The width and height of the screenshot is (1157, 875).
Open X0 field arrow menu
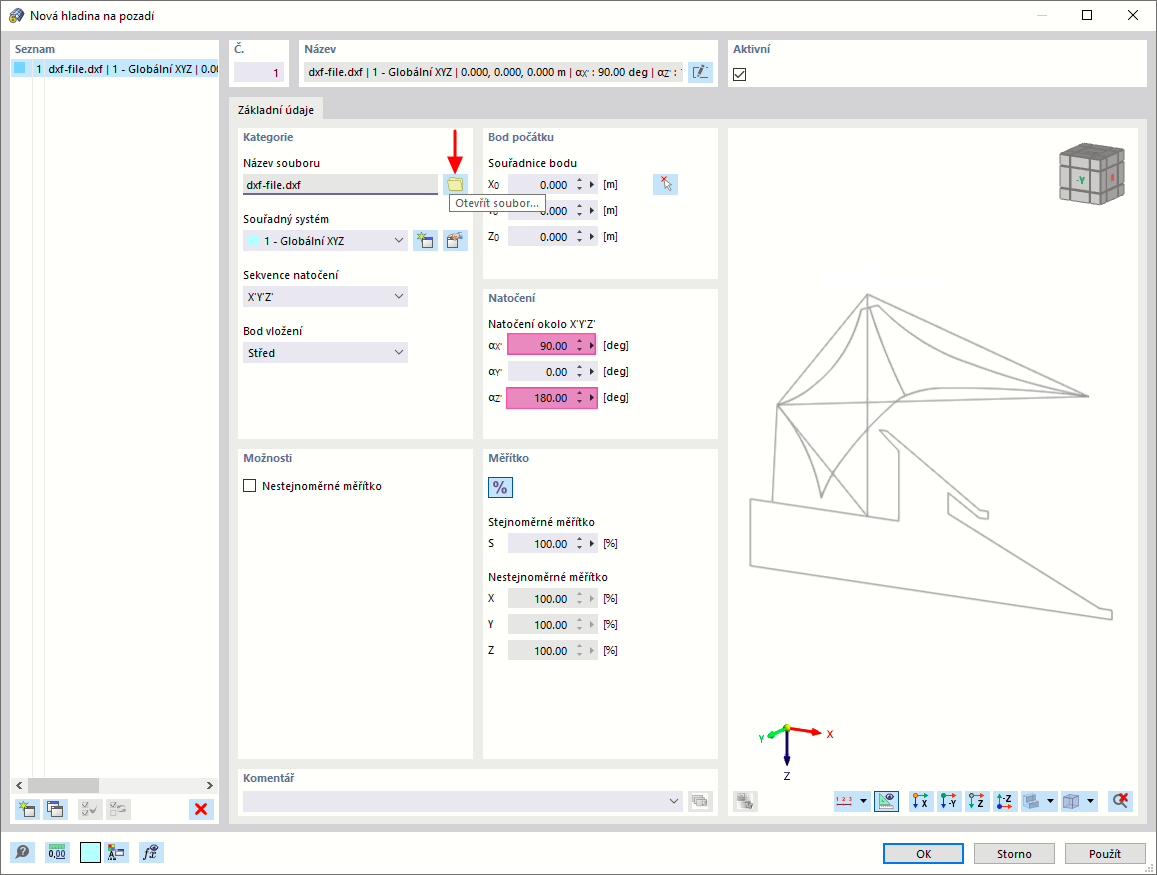pos(592,184)
